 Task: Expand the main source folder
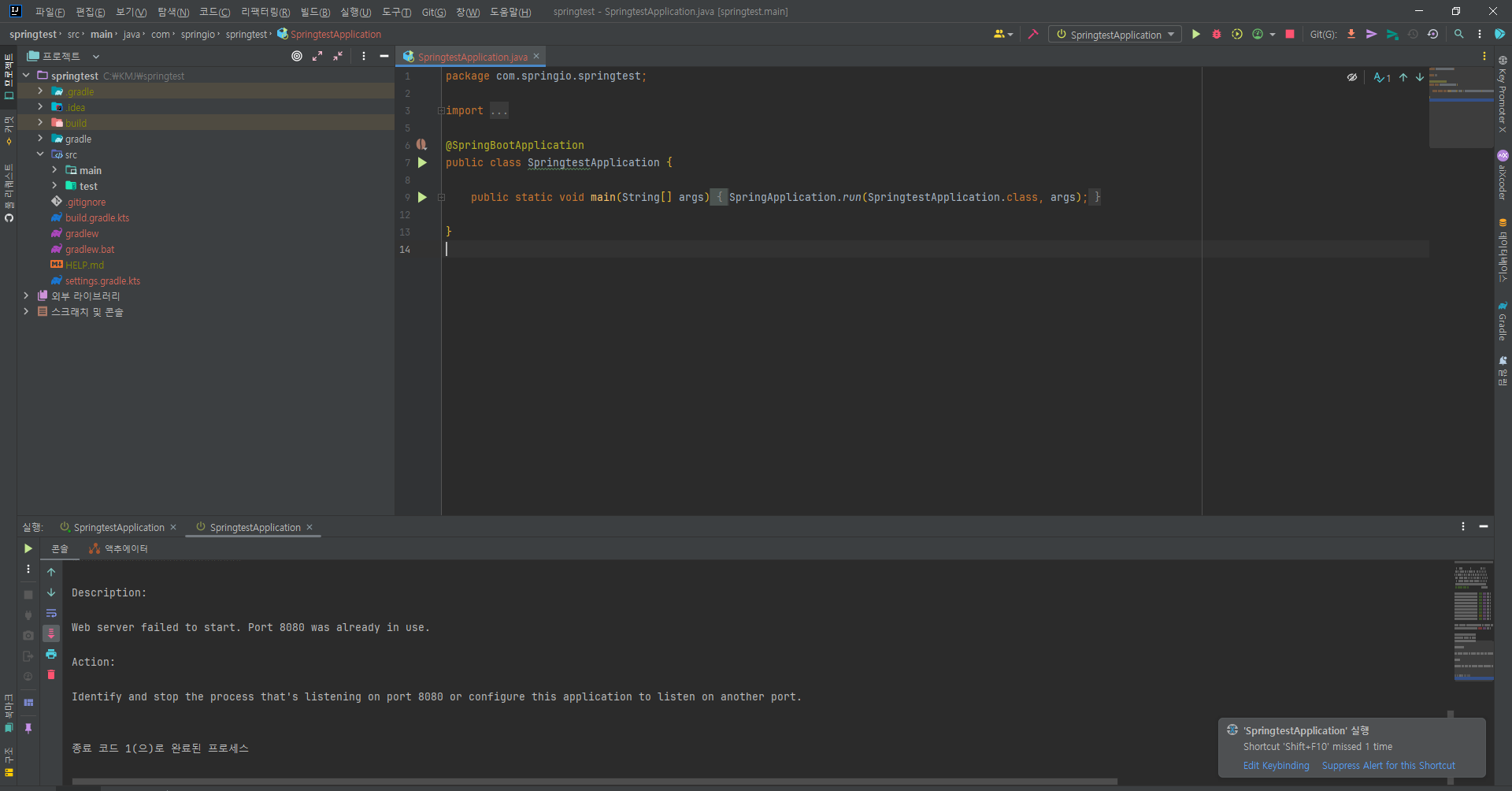point(54,170)
